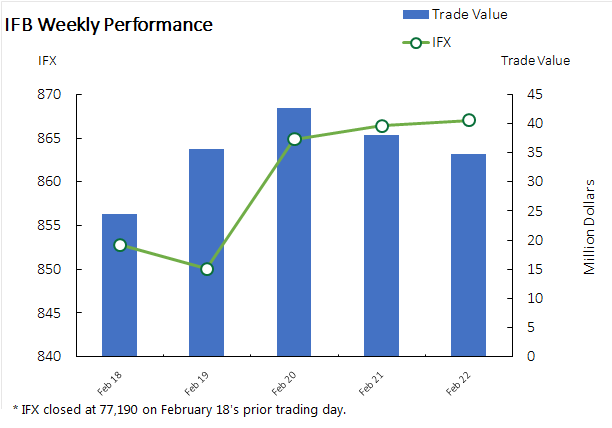Click the IFX data point for Feb 20
The height and width of the screenshot is (428, 612).
[x=294, y=139]
